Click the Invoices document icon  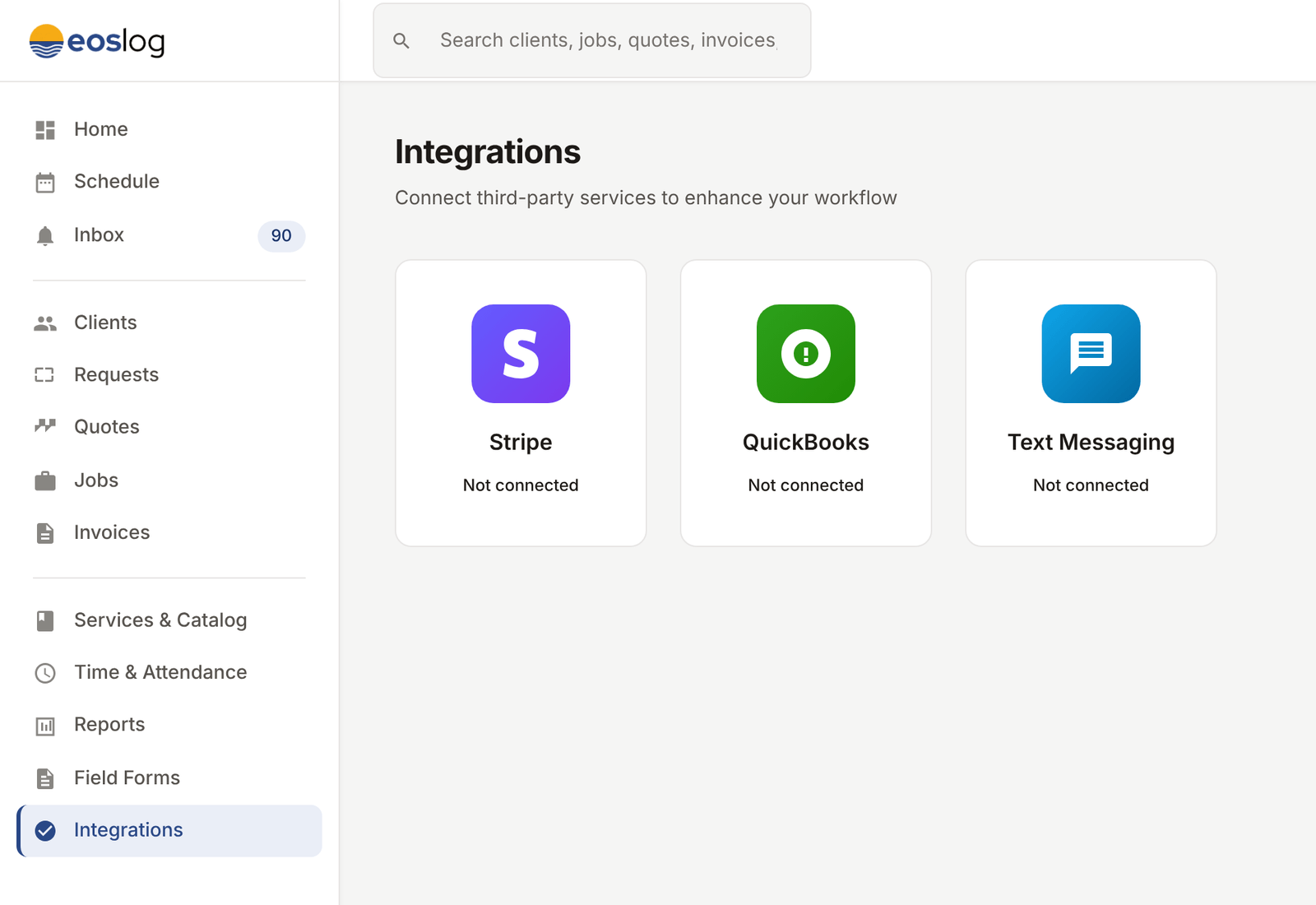click(x=45, y=533)
